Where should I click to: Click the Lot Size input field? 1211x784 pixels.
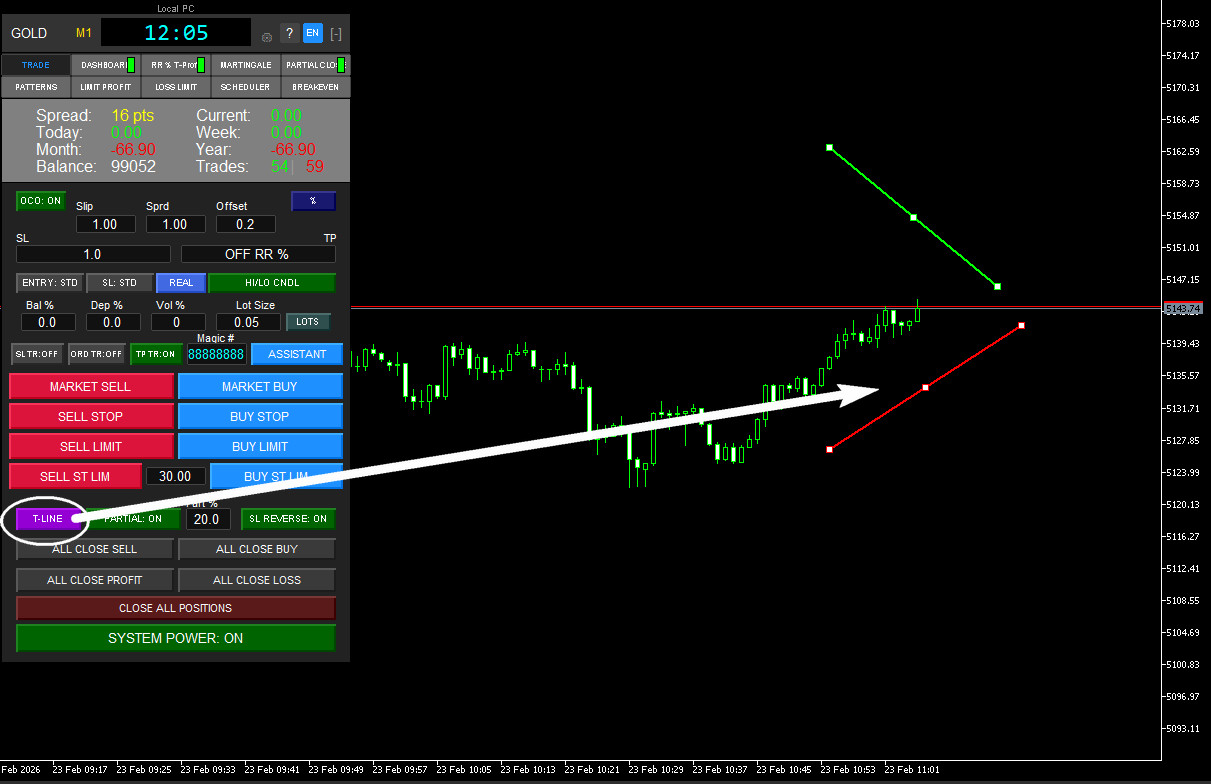(x=247, y=322)
